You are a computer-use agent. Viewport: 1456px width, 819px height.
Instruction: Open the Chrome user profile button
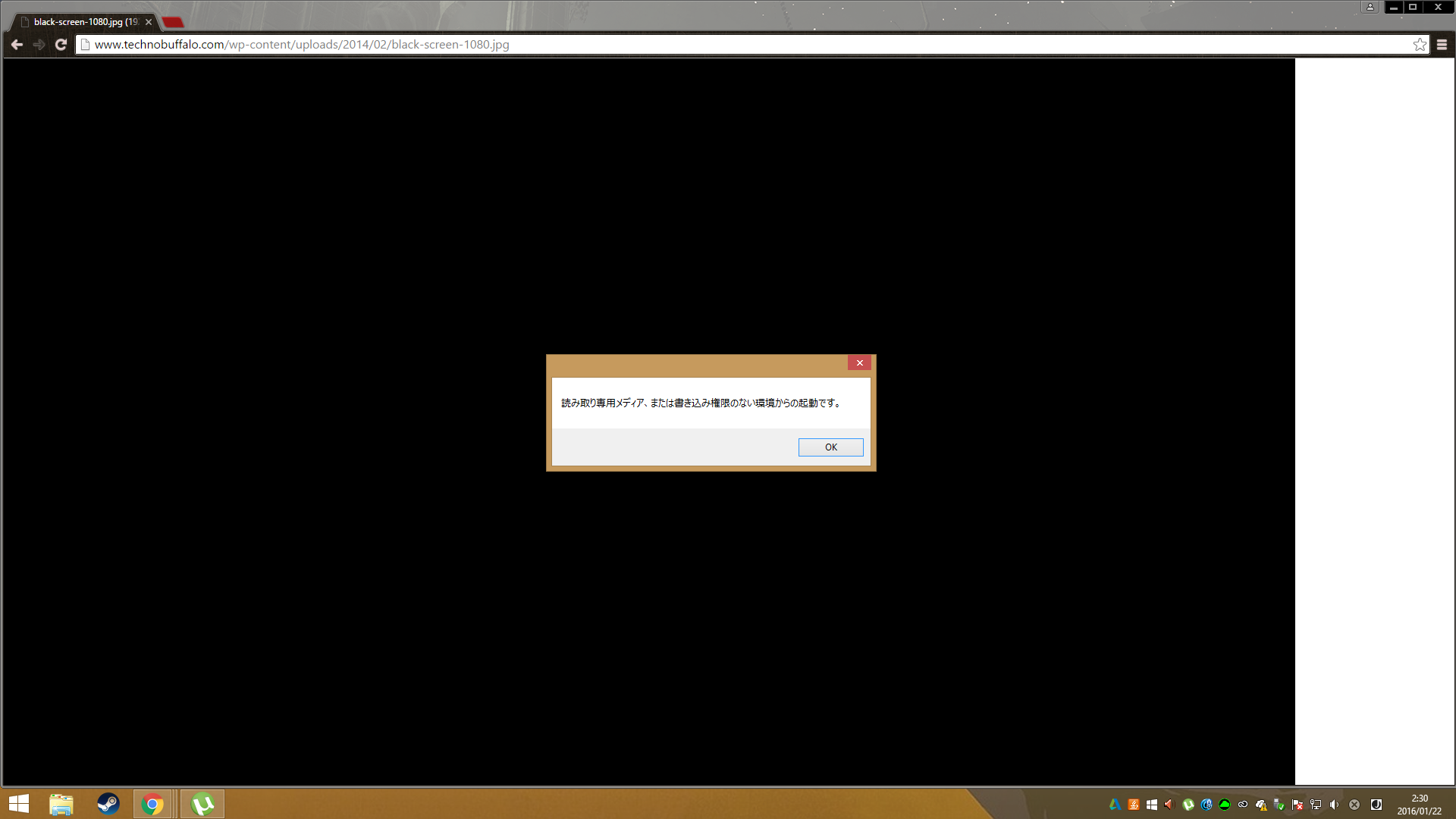(1370, 7)
